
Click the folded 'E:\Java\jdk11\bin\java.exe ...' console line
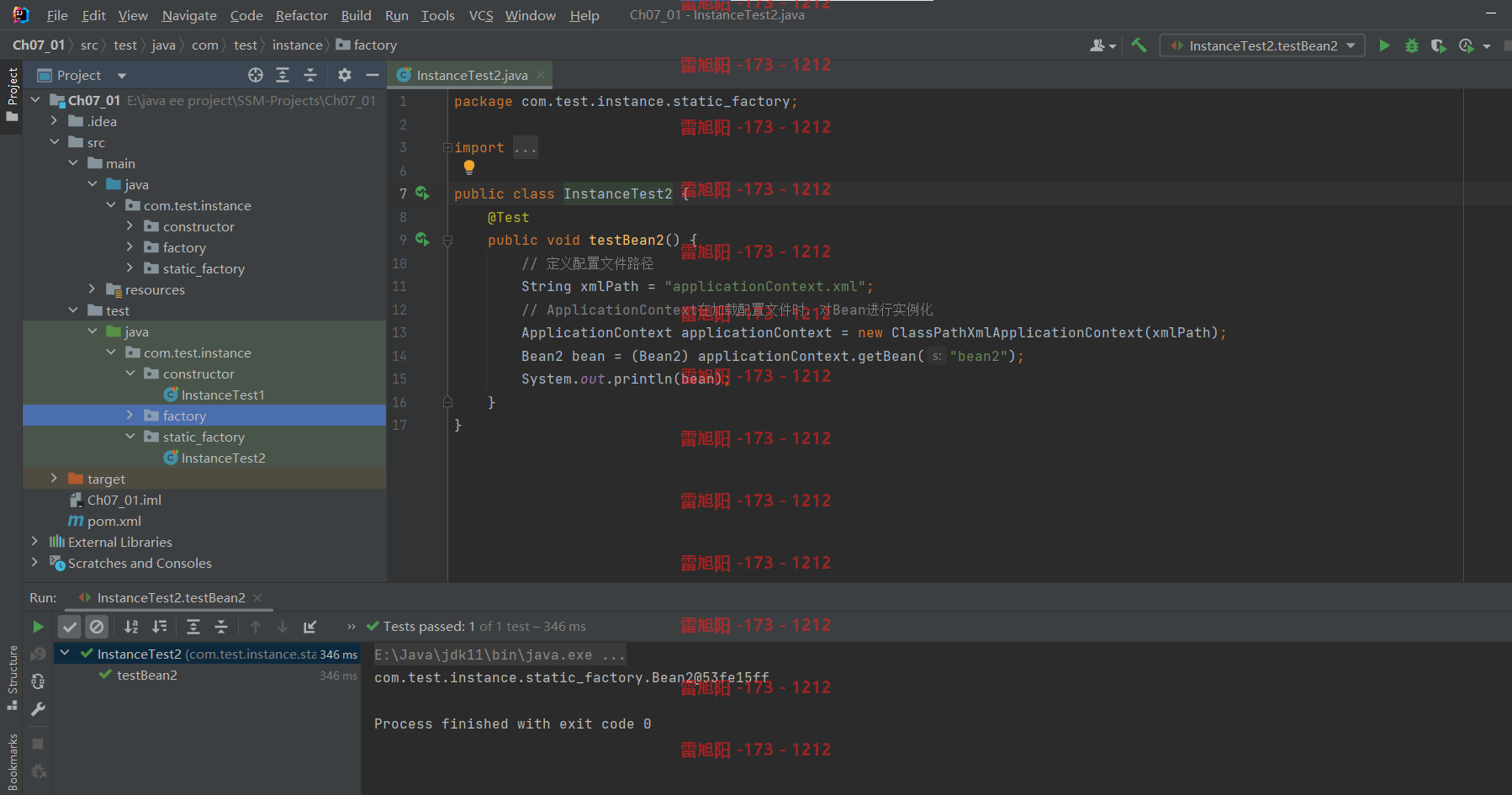[x=500, y=655]
